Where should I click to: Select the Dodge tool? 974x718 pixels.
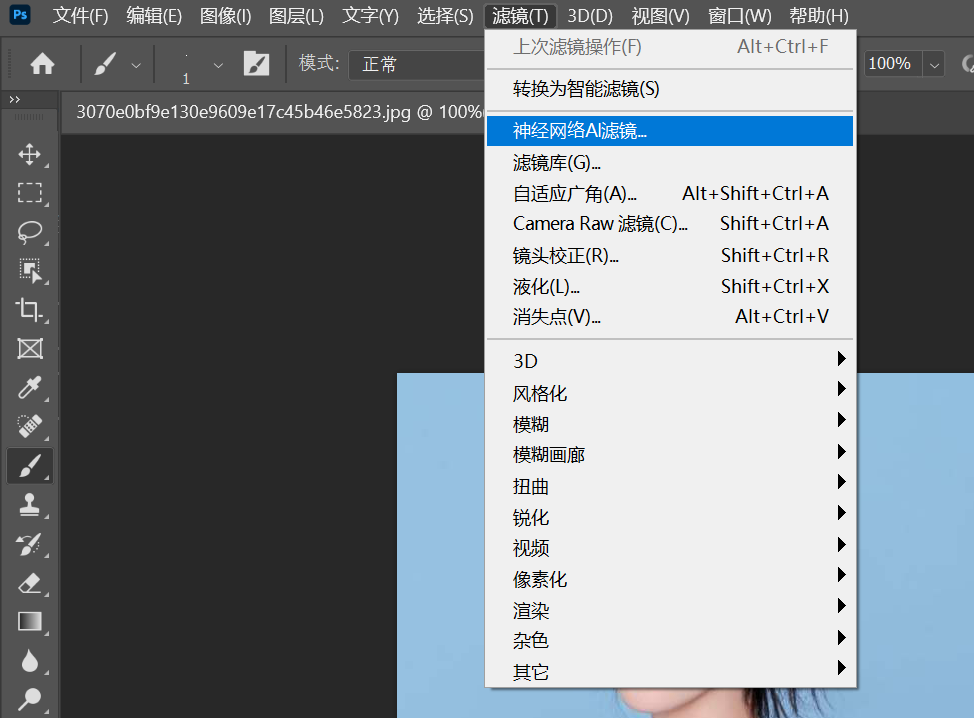[29, 699]
